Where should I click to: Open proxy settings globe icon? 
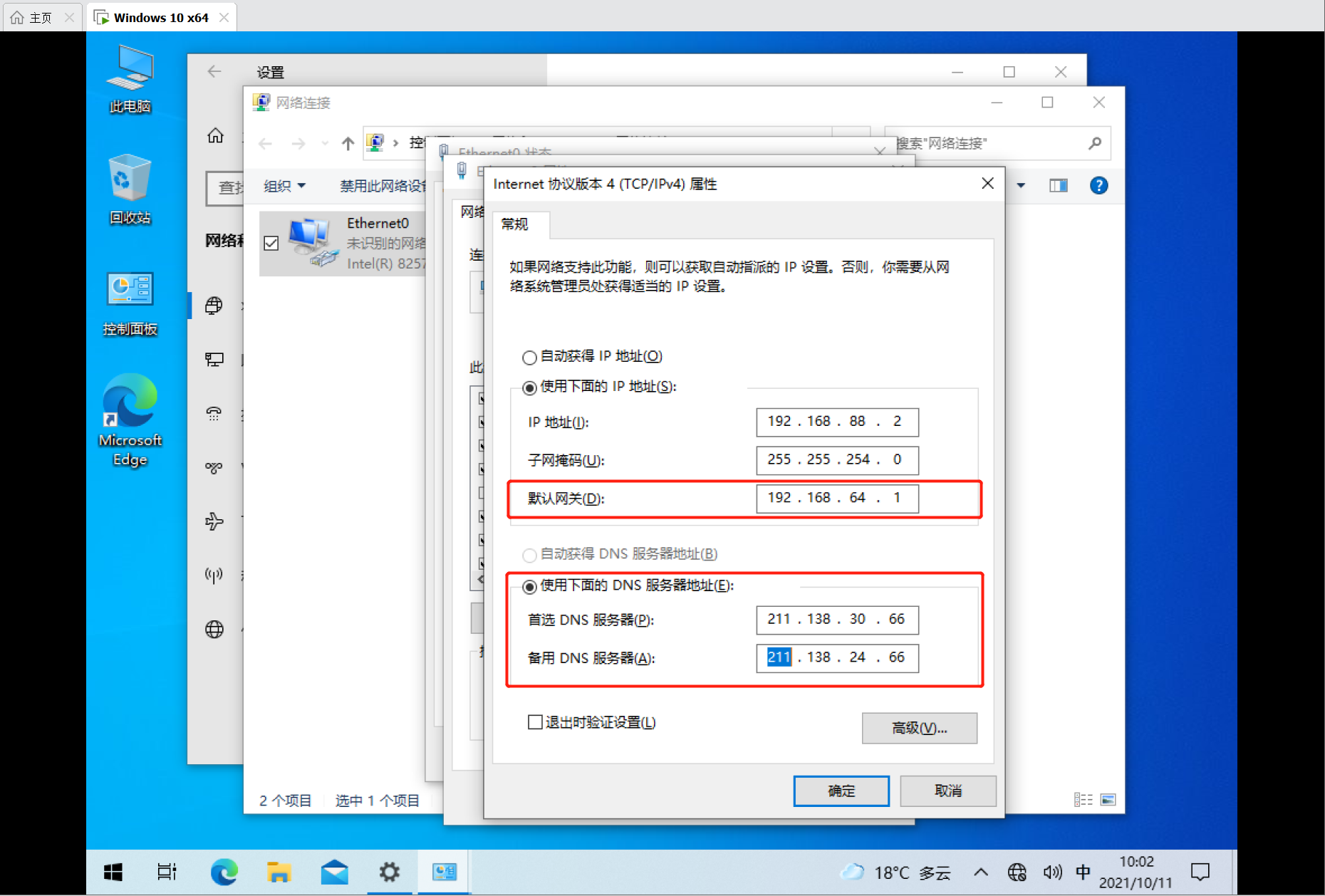click(214, 629)
